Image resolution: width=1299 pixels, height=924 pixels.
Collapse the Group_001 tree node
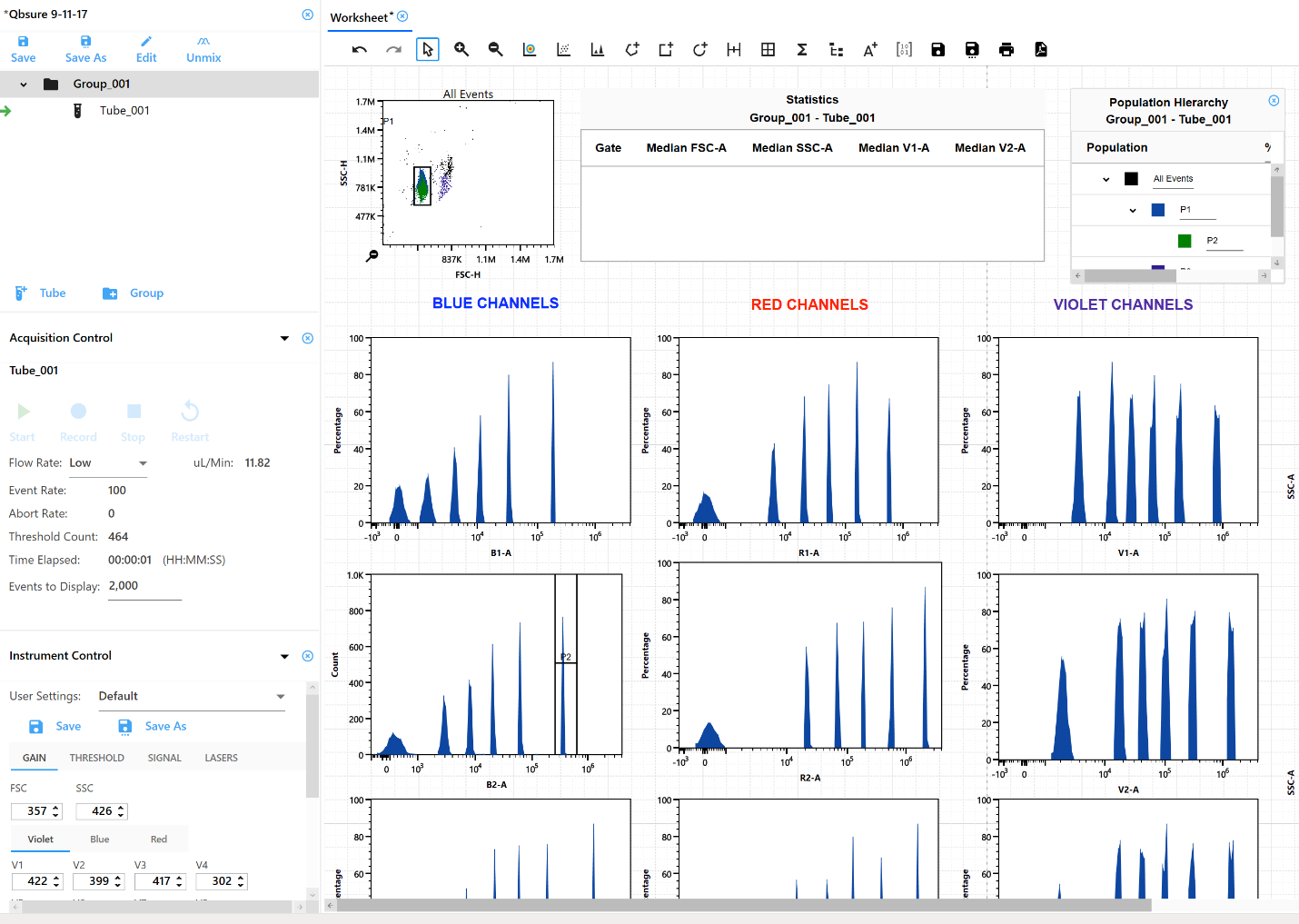(24, 84)
